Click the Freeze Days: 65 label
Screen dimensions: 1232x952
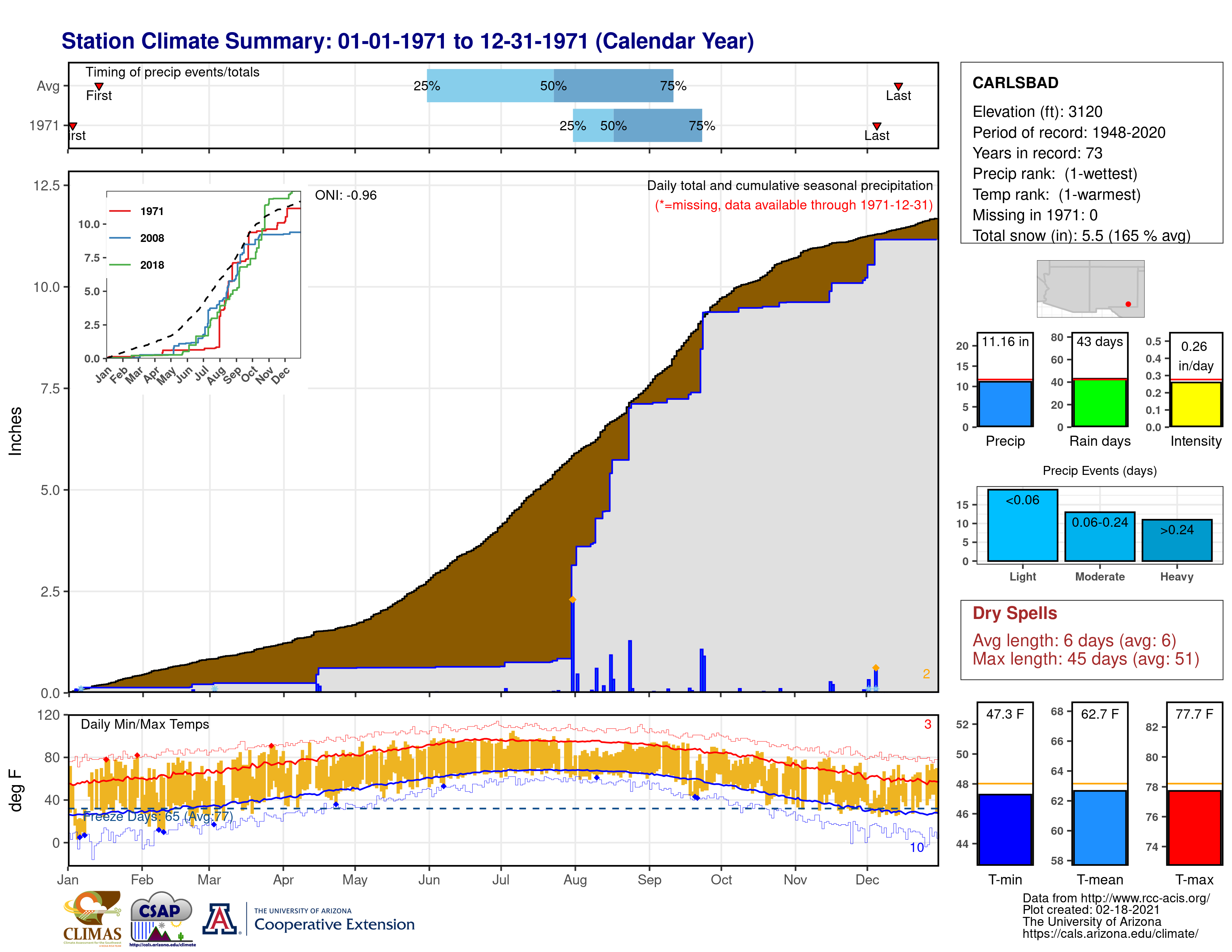pos(158,816)
